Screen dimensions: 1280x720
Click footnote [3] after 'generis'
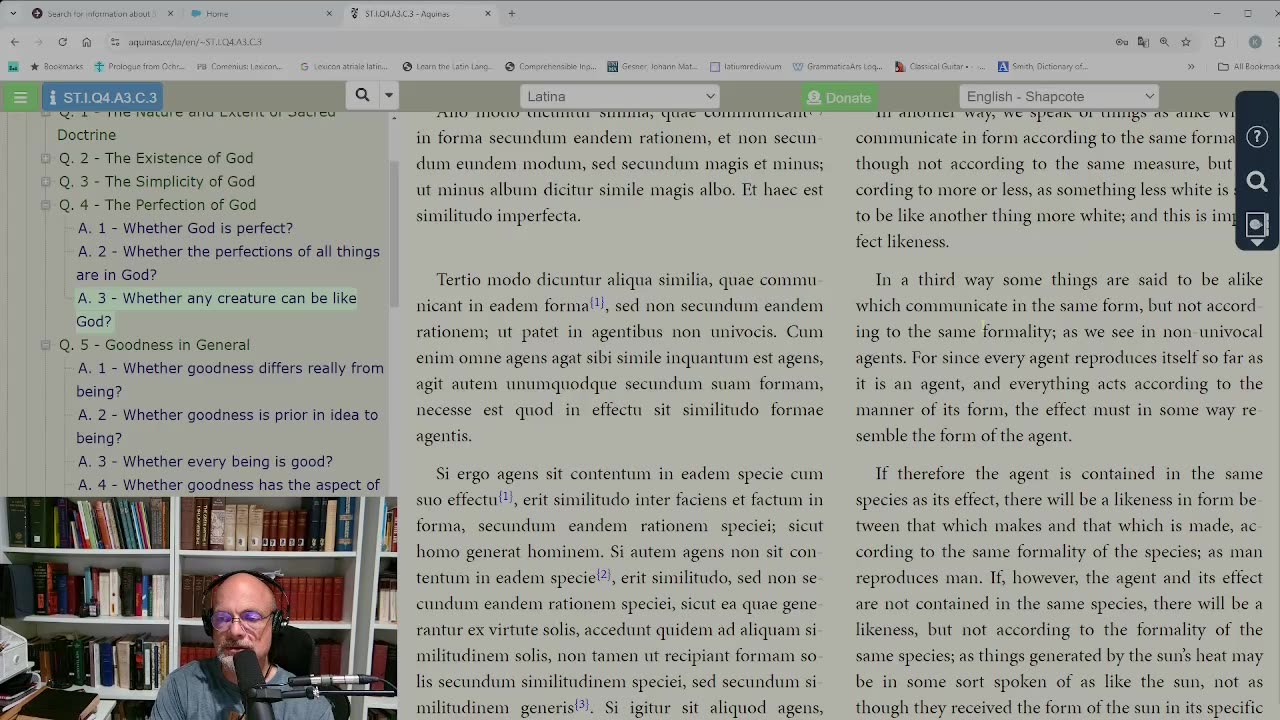tap(582, 704)
